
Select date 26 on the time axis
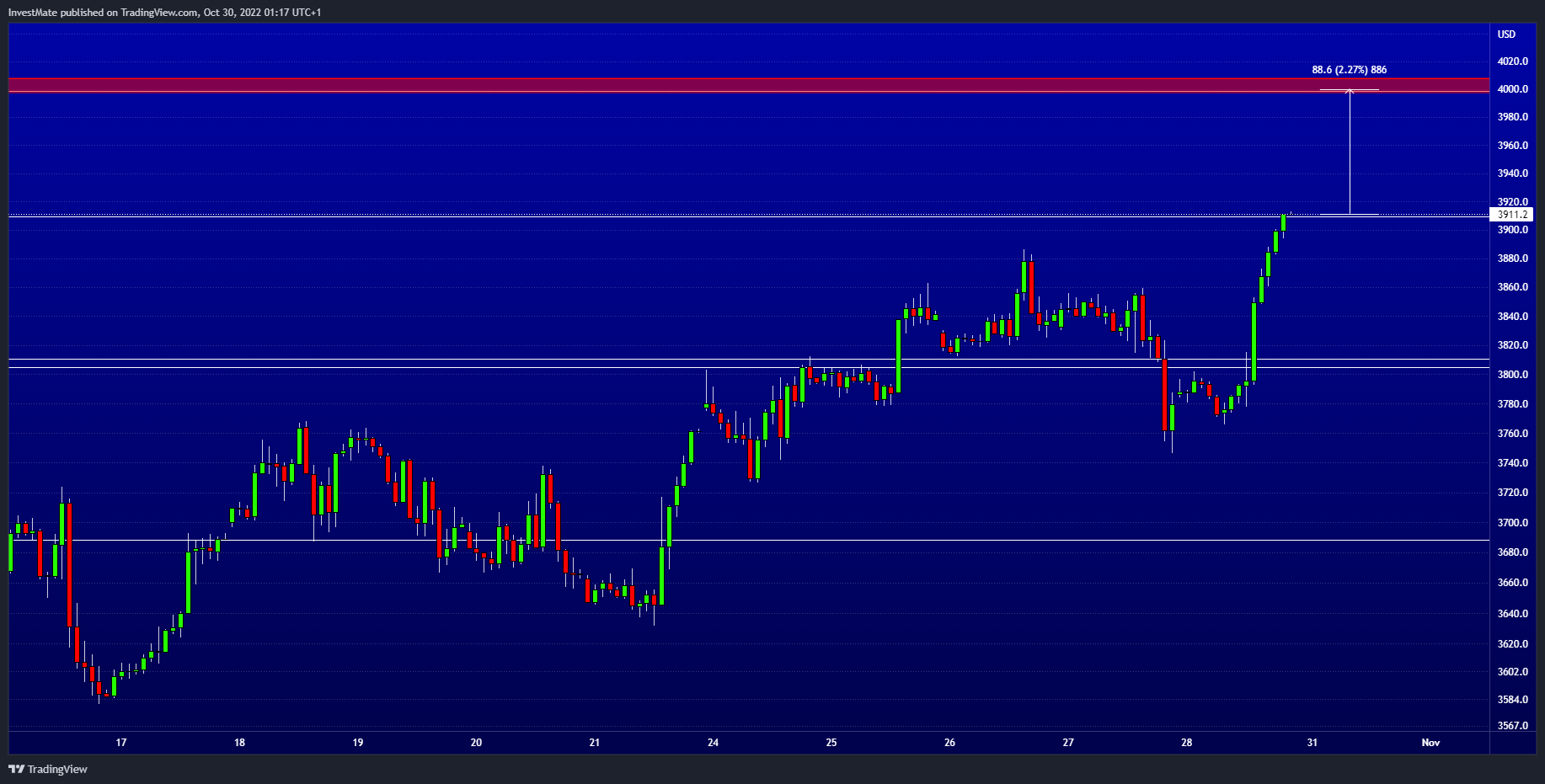[x=950, y=743]
